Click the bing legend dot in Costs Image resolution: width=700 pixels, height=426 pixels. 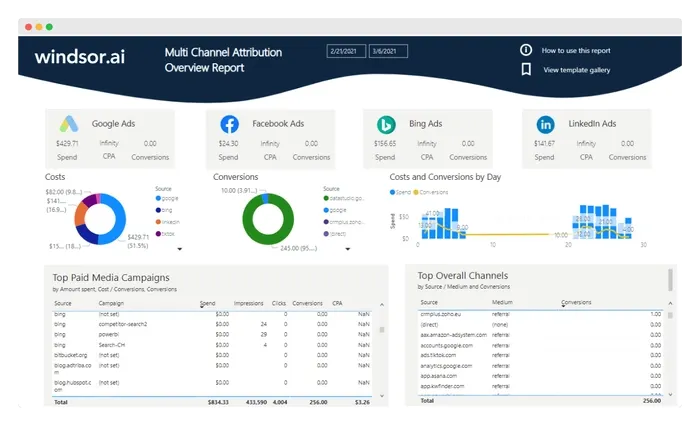[158, 210]
